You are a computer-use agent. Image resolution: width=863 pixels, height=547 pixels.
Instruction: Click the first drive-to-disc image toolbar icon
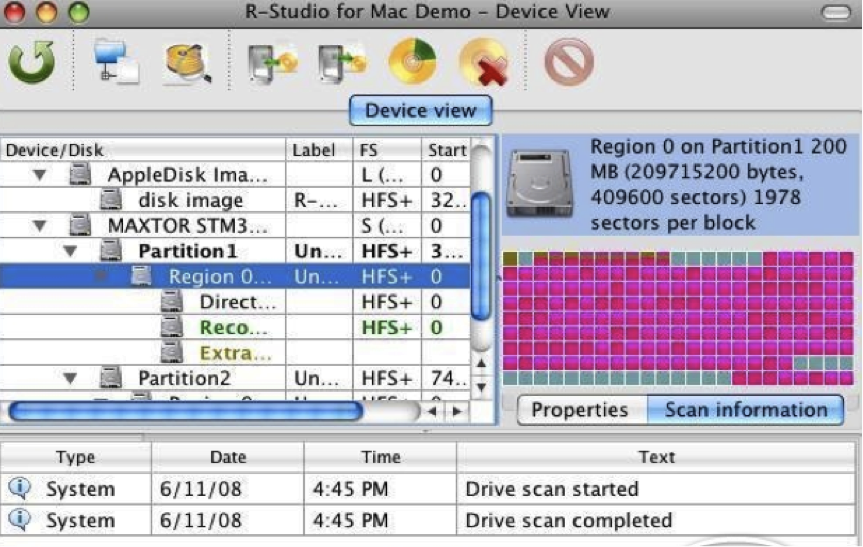269,63
